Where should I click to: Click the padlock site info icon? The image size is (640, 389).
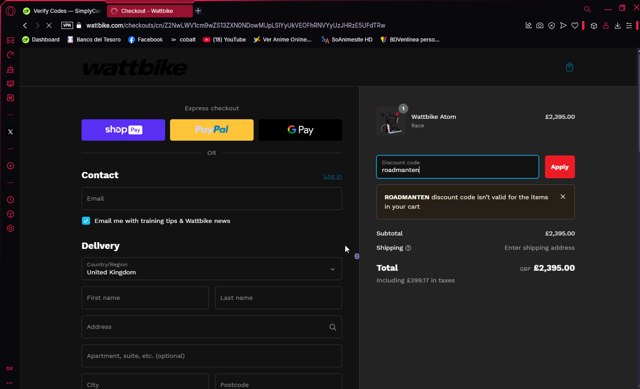coord(79,25)
